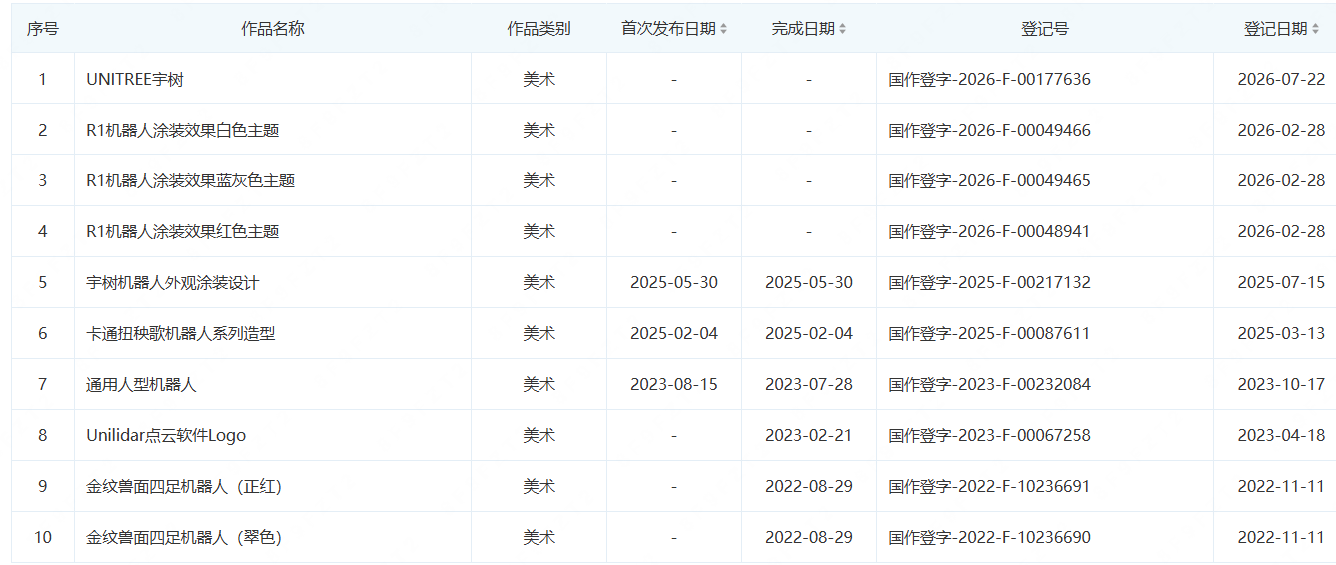Click row number 5
This screenshot has width=1336, height=565.
click(43, 282)
